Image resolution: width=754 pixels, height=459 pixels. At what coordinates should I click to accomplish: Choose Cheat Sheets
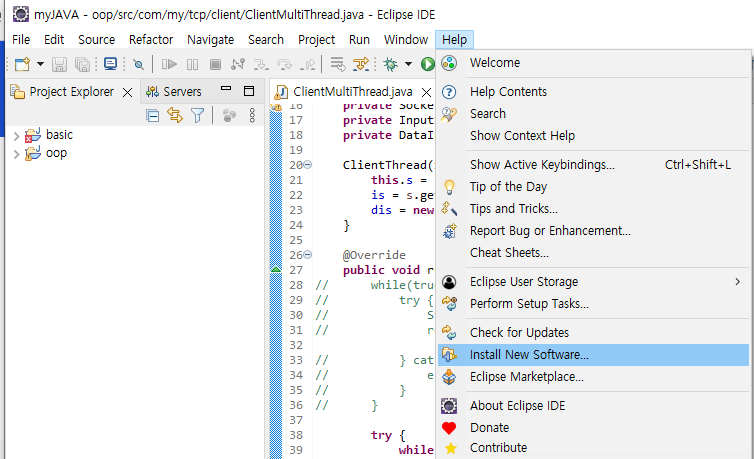coord(593,253)
